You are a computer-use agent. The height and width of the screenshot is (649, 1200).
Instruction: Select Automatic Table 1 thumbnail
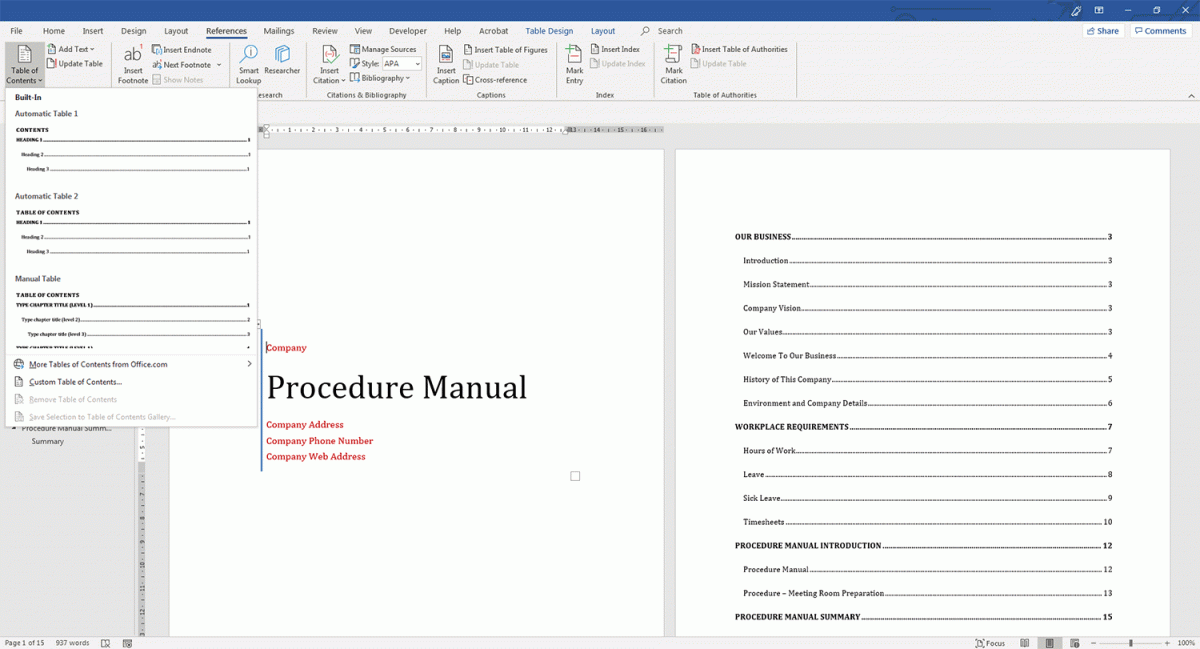132,147
